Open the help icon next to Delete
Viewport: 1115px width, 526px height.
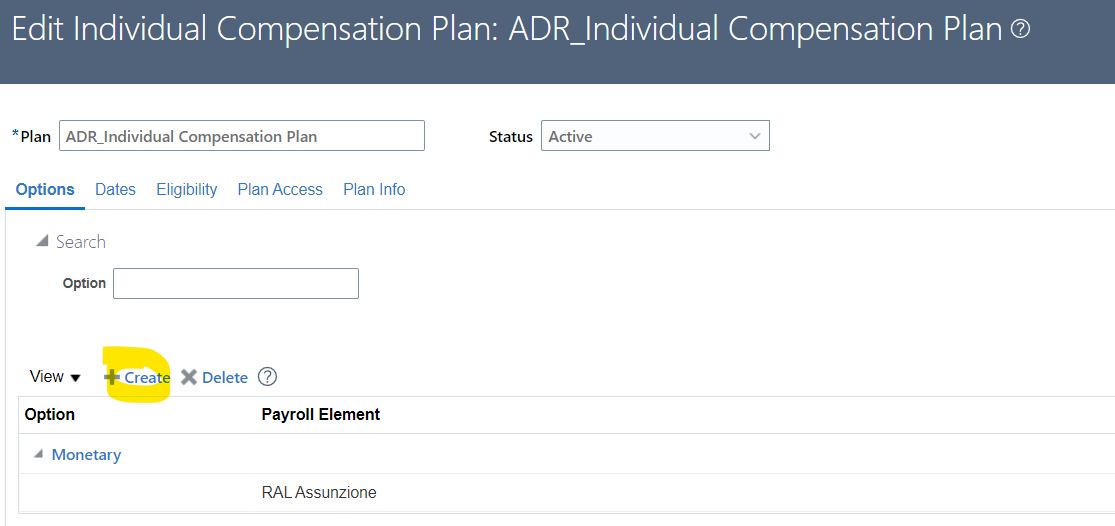click(x=267, y=377)
